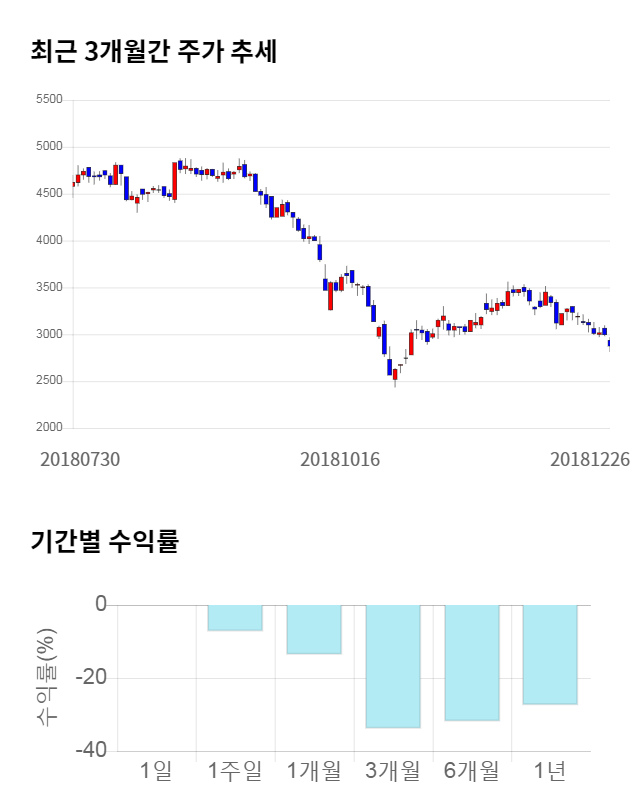Click the 1주일 x-axis label
This screenshot has width=640, height=810.
[234, 771]
